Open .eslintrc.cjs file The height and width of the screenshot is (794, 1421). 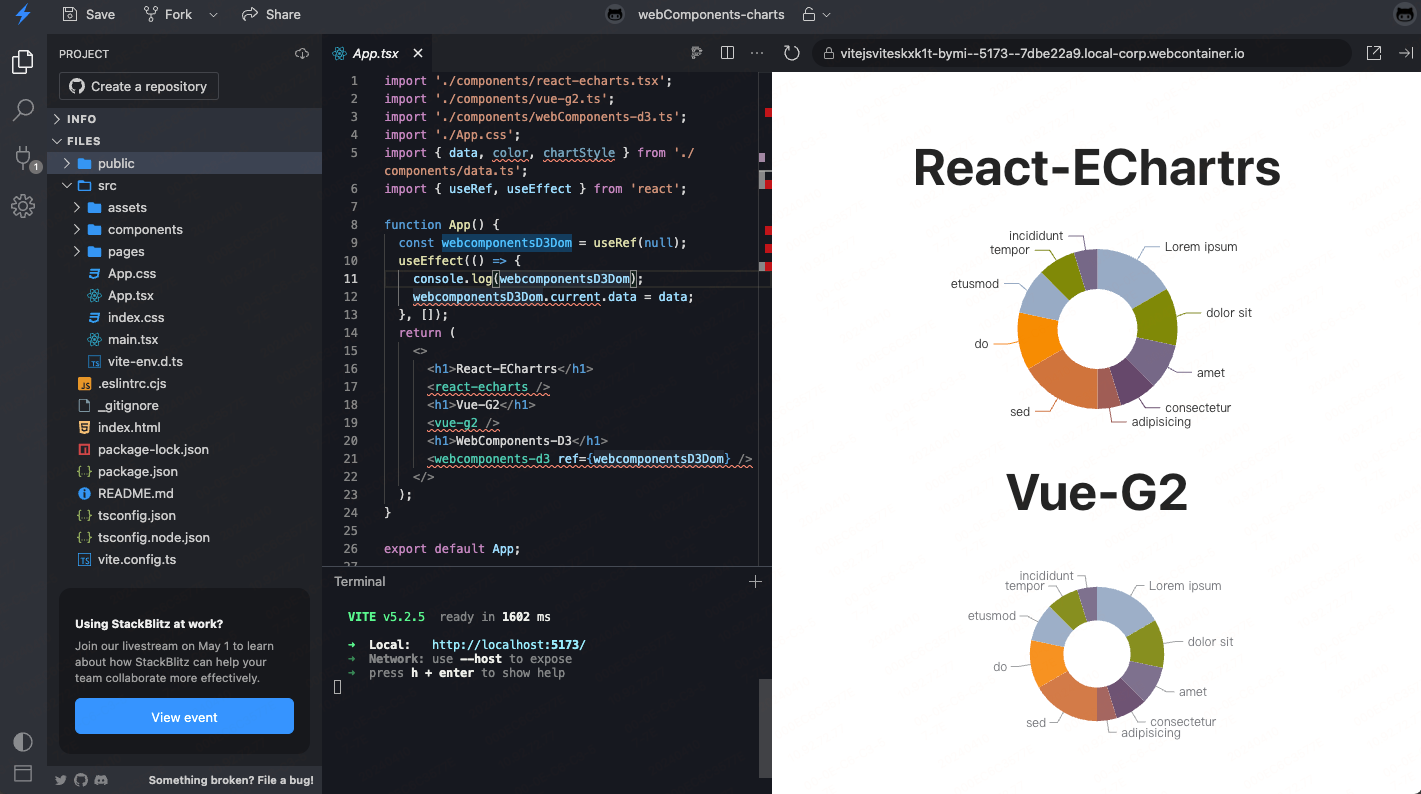point(184,383)
